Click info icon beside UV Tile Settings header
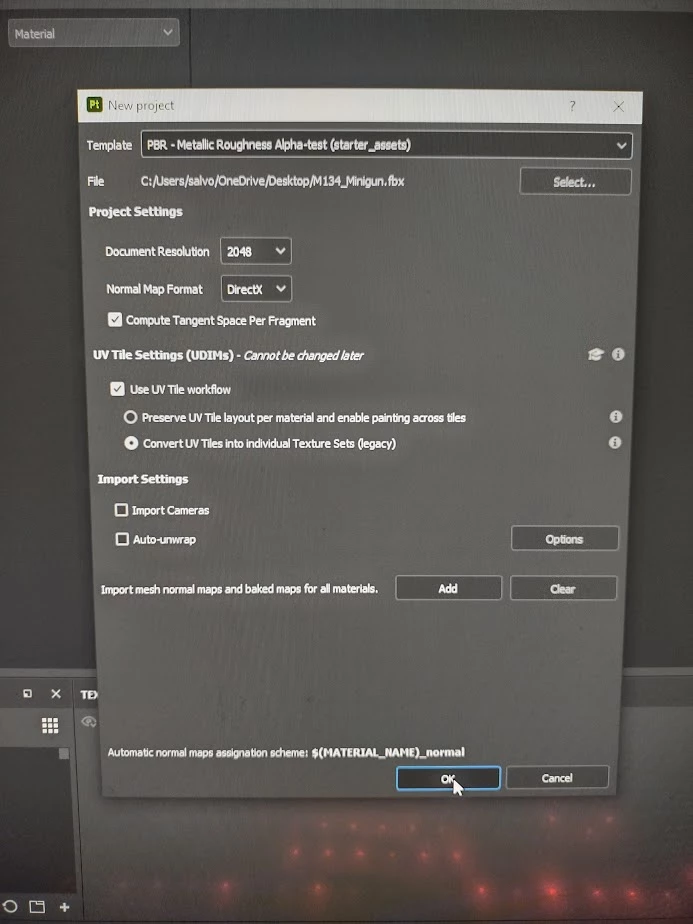Viewport: 693px width, 924px height. pyautogui.click(x=618, y=354)
